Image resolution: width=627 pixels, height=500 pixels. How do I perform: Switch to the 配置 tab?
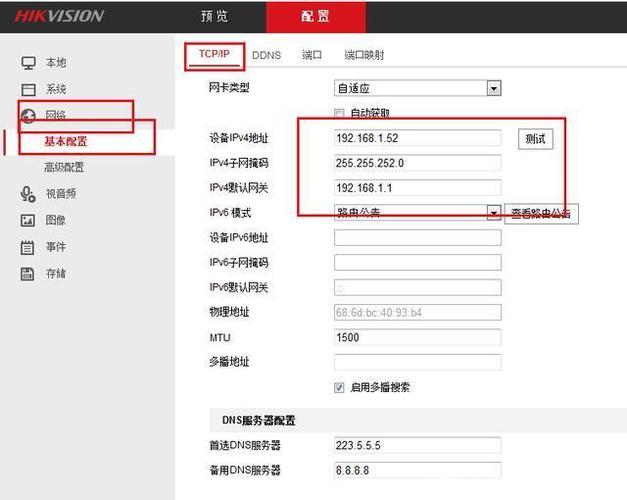[x=315, y=16]
